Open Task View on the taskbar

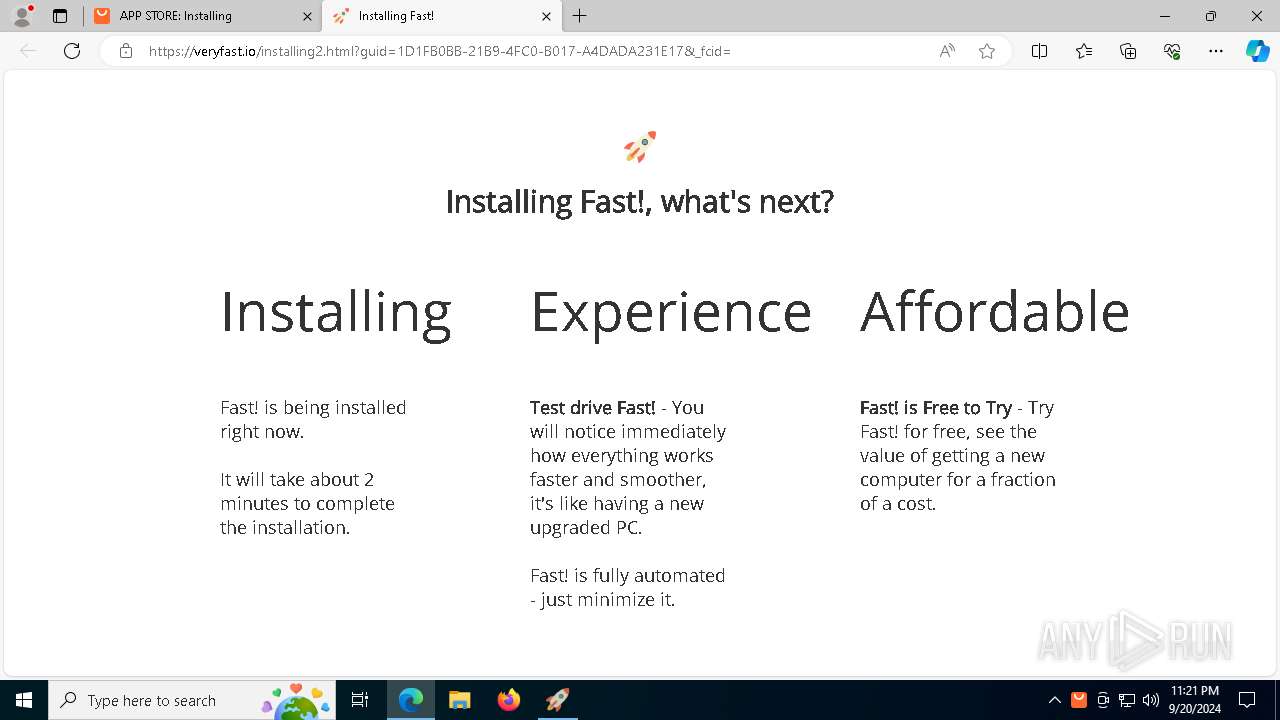[x=361, y=700]
